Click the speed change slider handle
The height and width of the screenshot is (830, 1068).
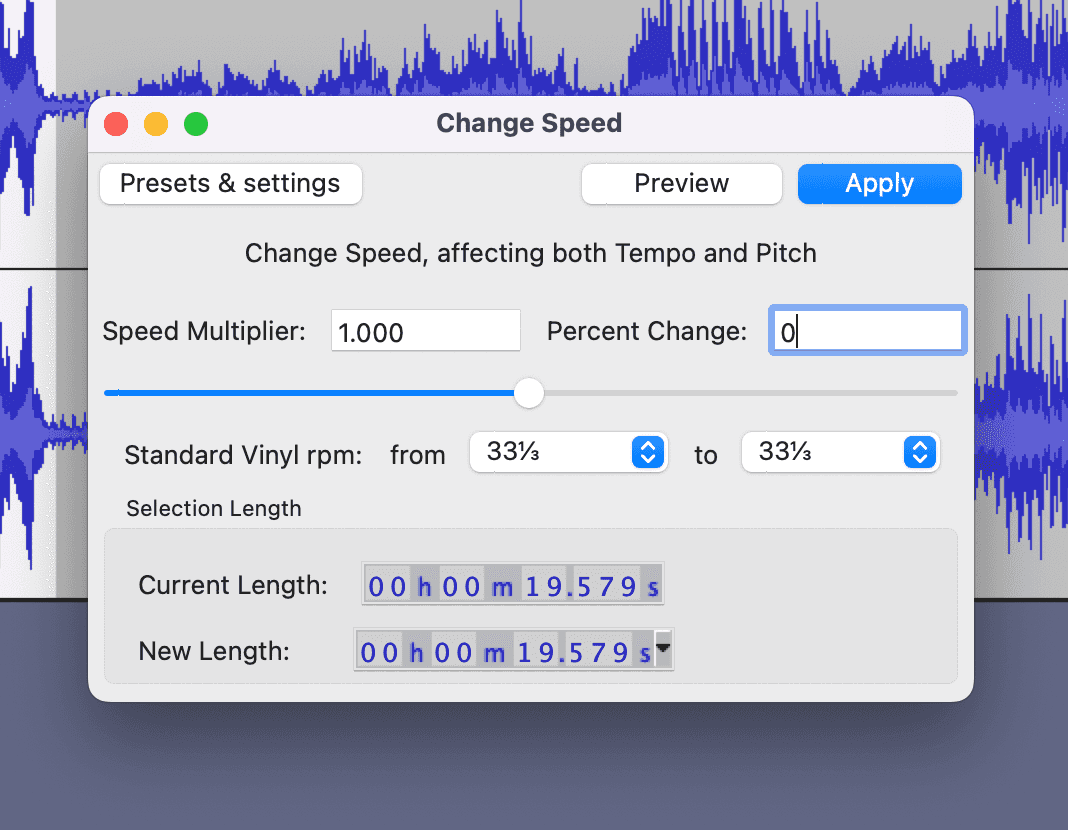point(529,393)
